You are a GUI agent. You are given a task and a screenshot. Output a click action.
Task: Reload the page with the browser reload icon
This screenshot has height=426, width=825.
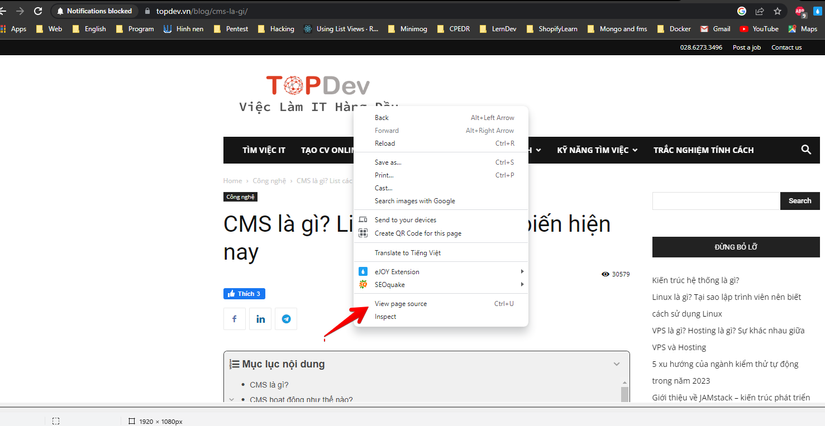[x=38, y=11]
